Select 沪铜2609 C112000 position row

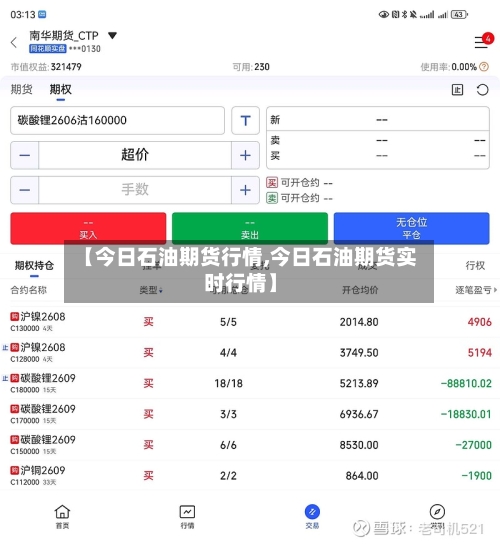(x=250, y=476)
